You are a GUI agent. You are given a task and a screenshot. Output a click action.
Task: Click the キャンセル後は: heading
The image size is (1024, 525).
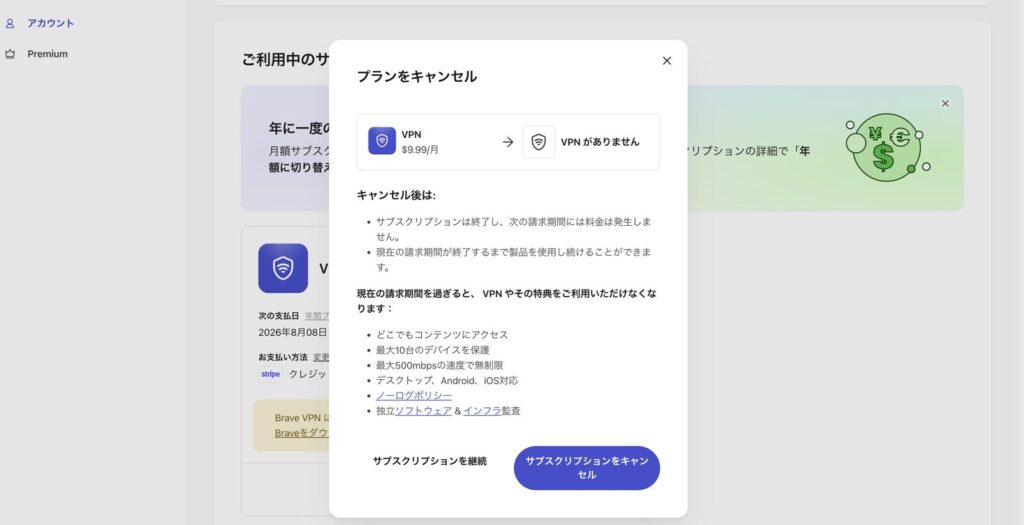point(396,195)
